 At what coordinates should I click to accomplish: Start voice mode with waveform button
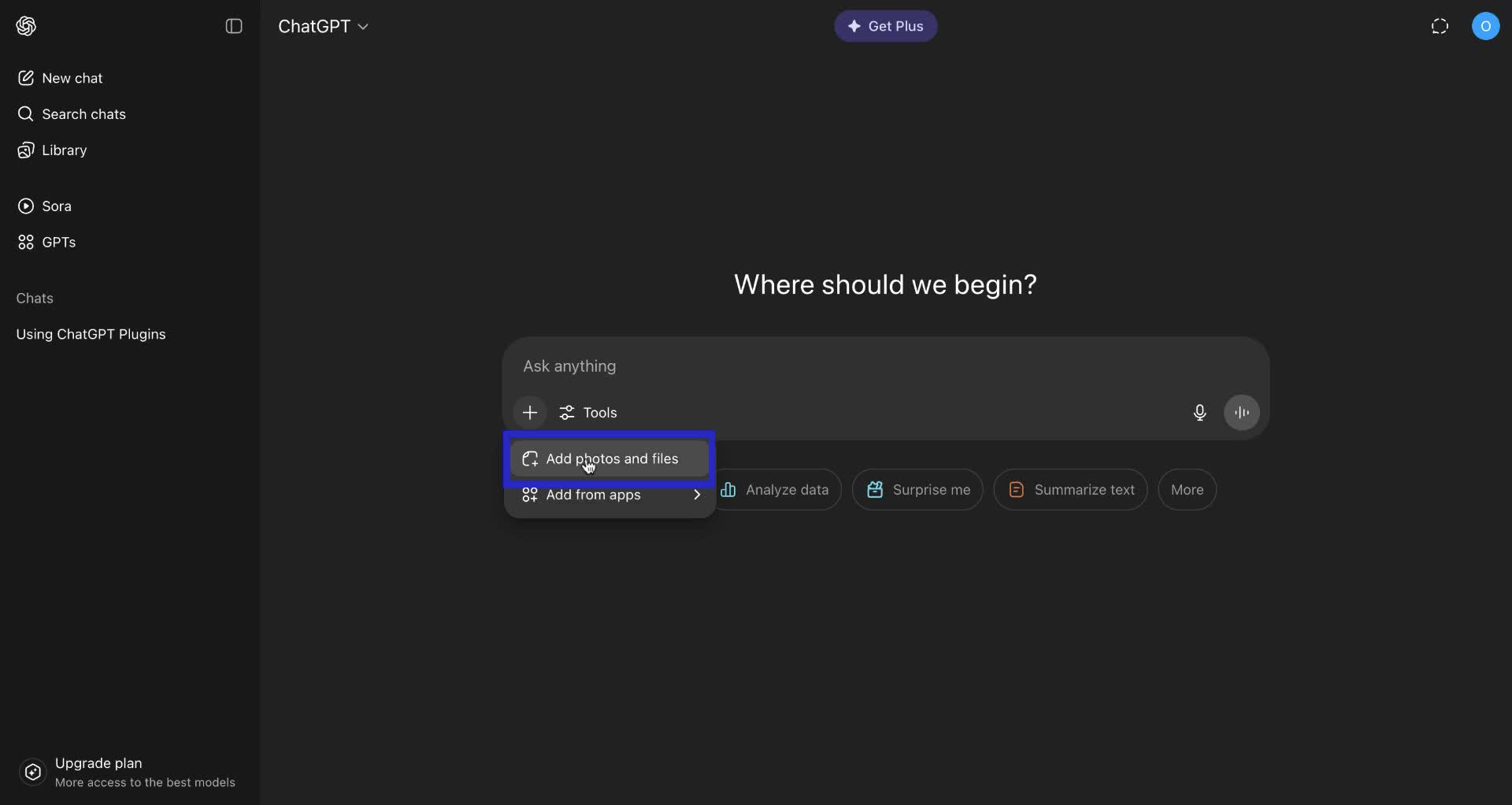click(x=1242, y=413)
